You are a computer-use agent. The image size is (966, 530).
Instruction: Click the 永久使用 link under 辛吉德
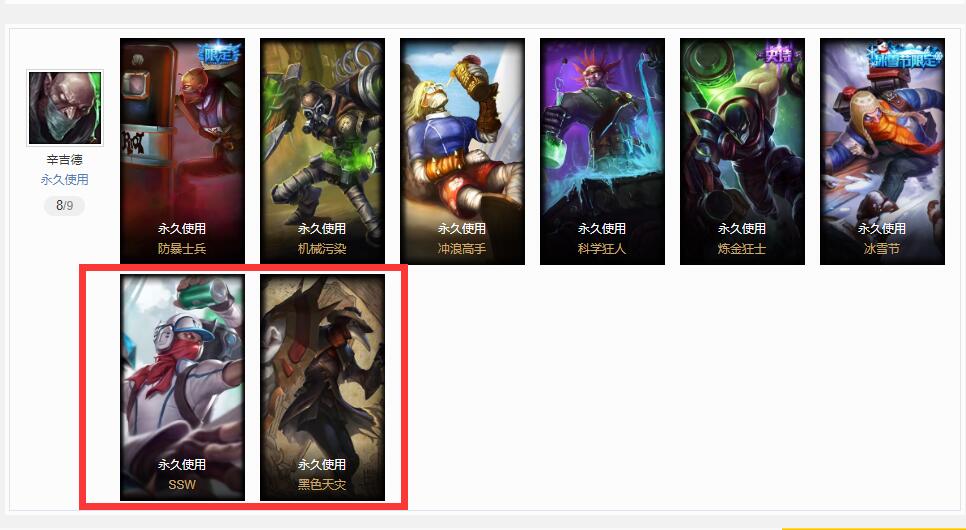coord(65,180)
